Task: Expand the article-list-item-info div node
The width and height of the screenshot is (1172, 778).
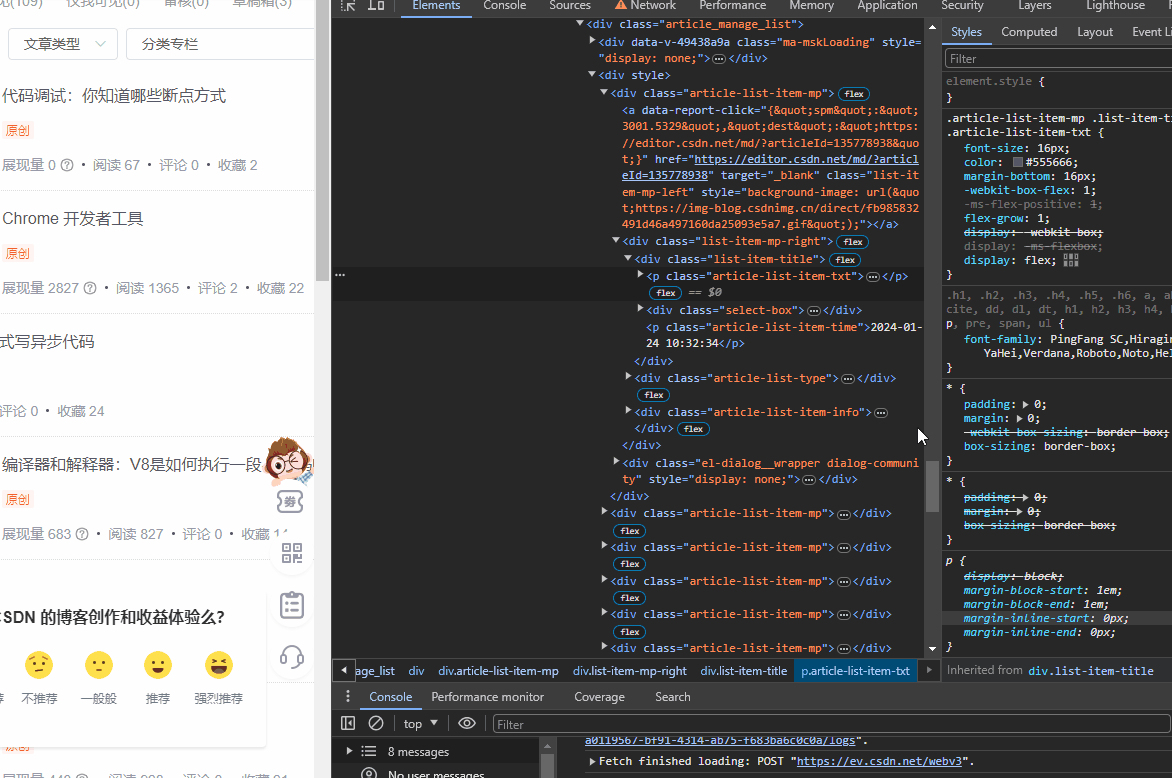Action: pyautogui.click(x=628, y=410)
